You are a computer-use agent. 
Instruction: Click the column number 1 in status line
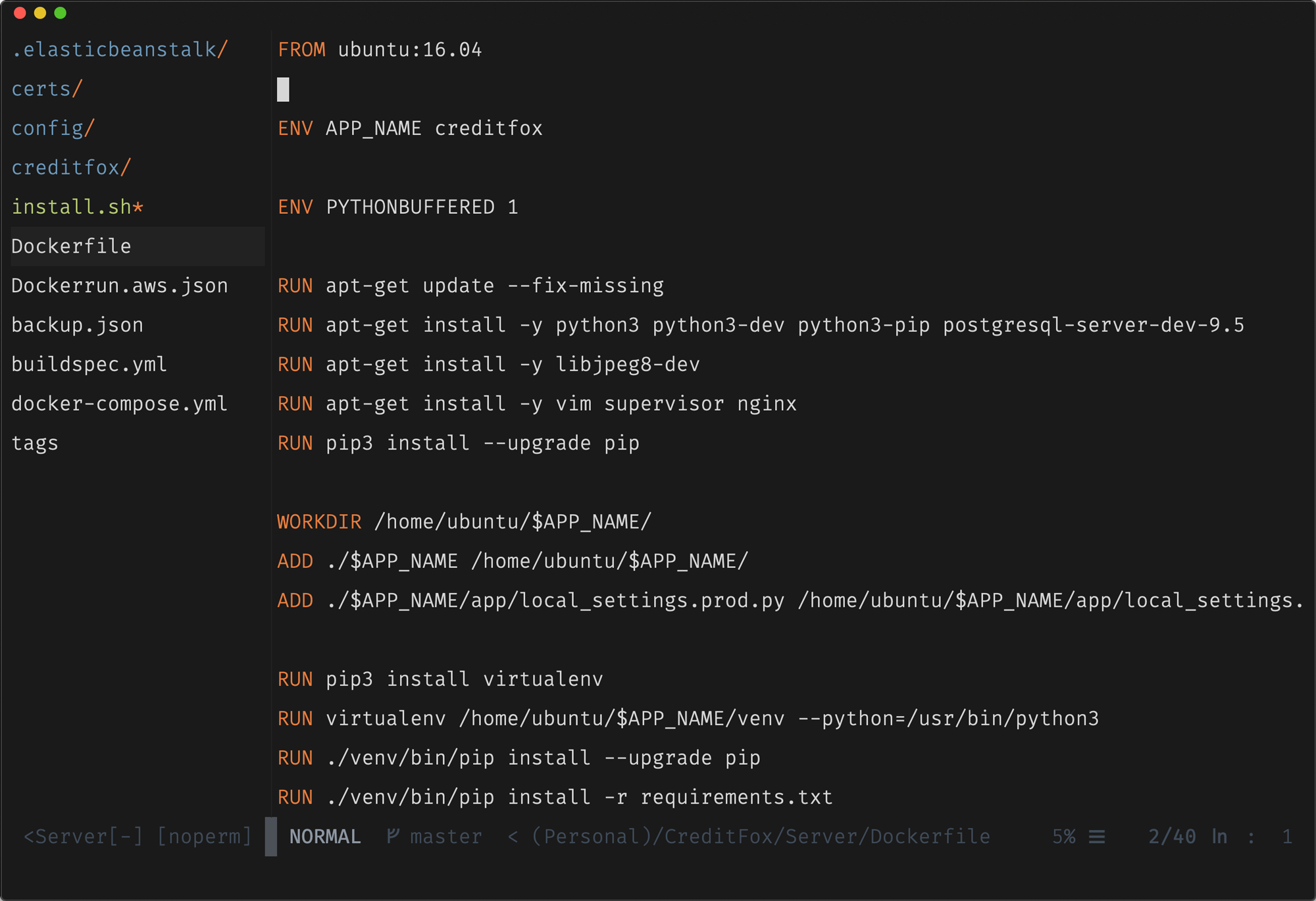pyautogui.click(x=1287, y=837)
